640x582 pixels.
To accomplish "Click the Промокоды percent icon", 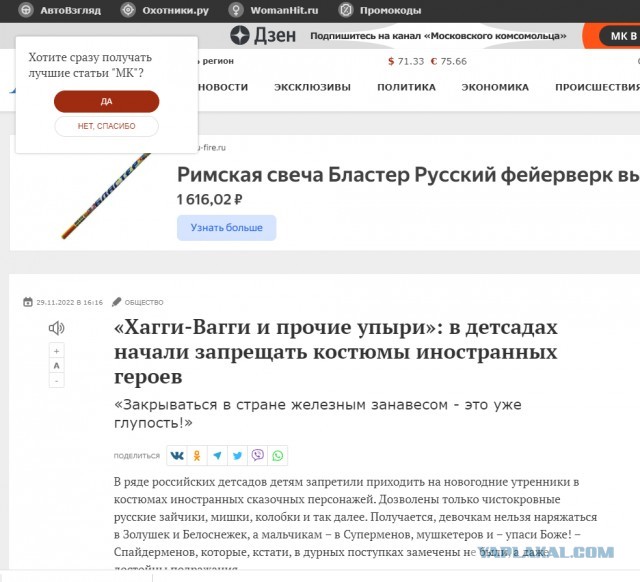I will pyautogui.click(x=345, y=10).
